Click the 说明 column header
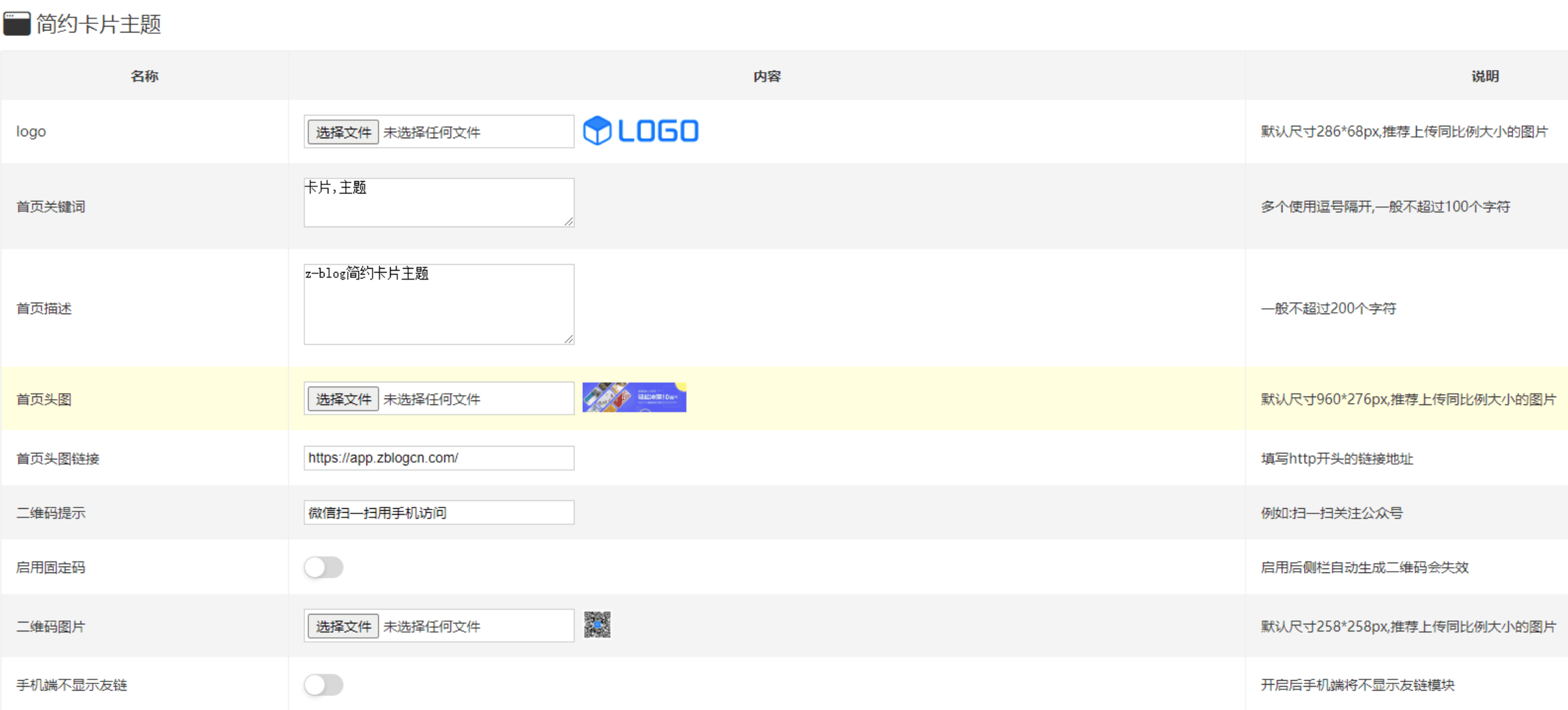 1485,76
